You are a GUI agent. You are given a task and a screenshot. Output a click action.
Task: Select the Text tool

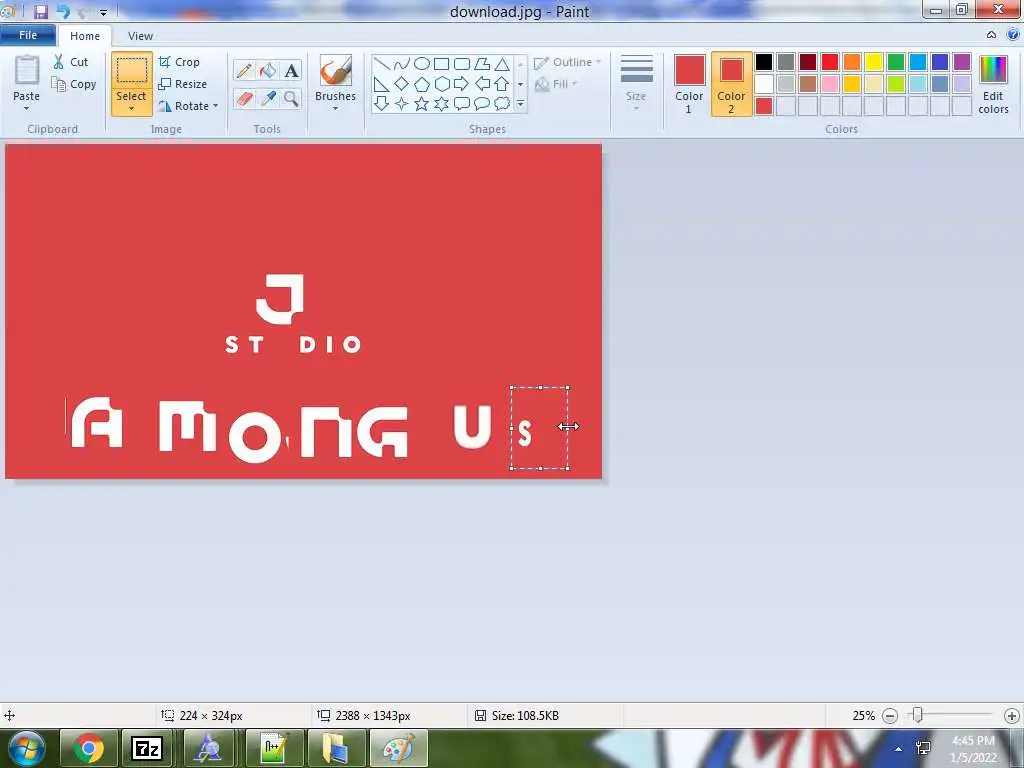pos(291,71)
